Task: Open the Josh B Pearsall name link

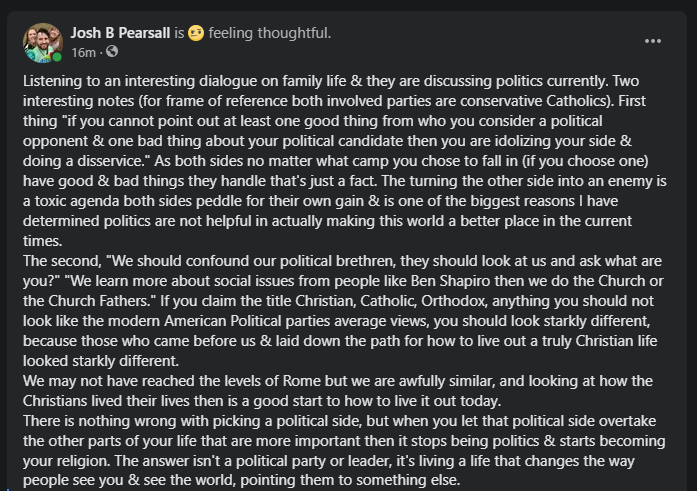Action: click(x=120, y=33)
